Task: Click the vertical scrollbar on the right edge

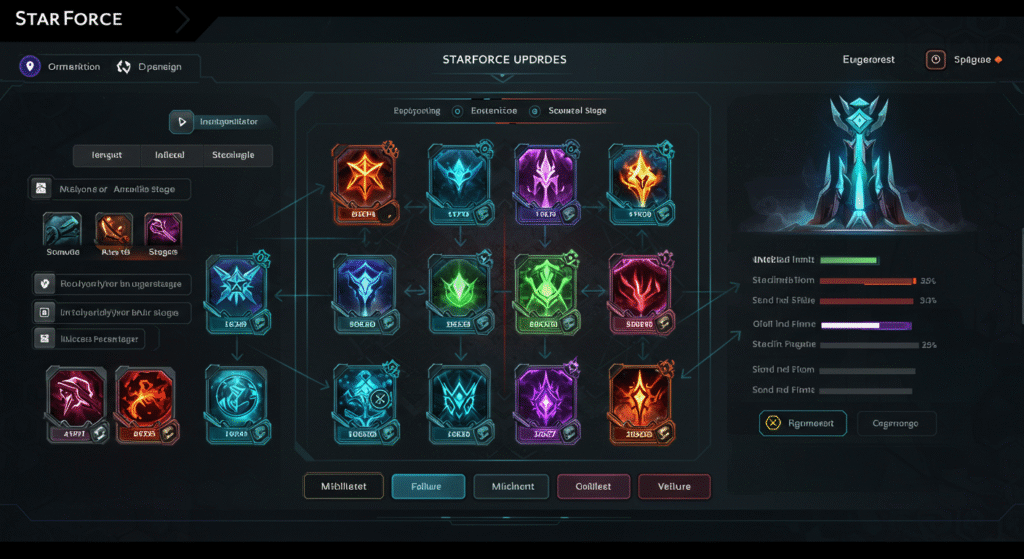Action: click(1021, 274)
